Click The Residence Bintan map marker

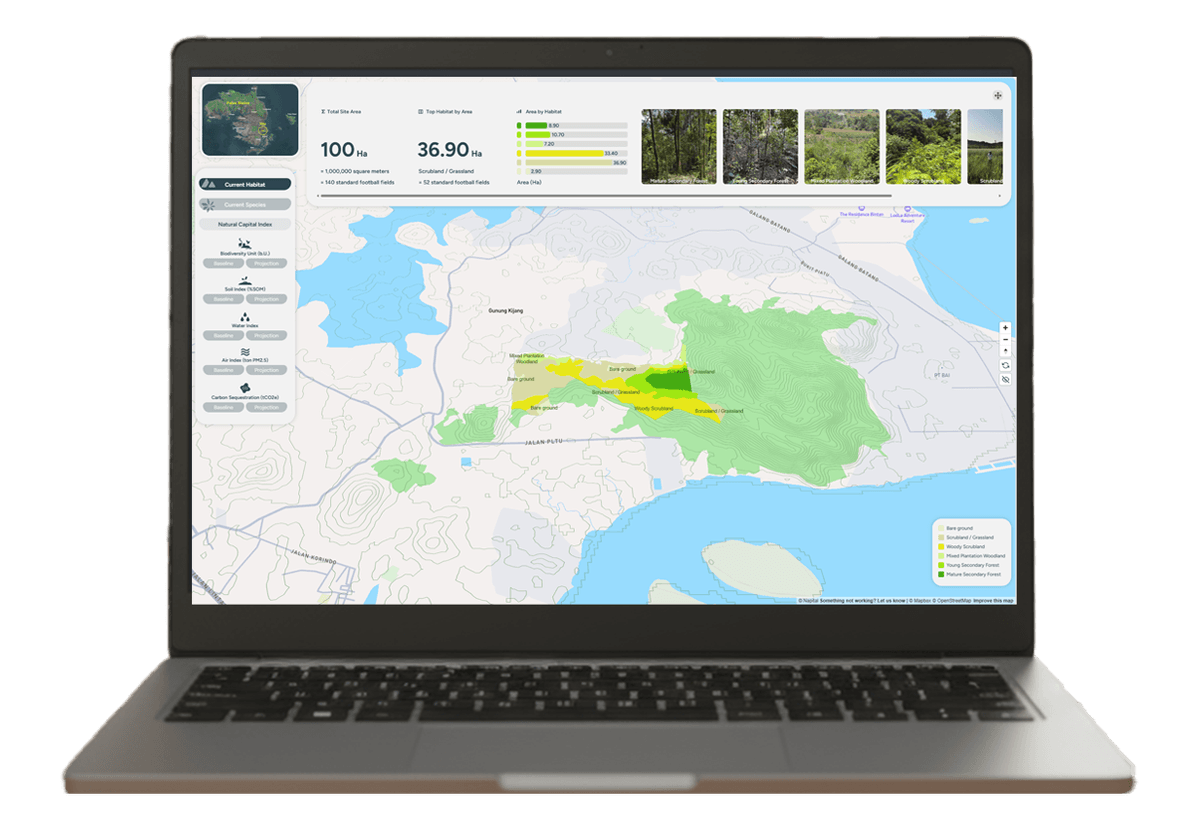(861, 209)
